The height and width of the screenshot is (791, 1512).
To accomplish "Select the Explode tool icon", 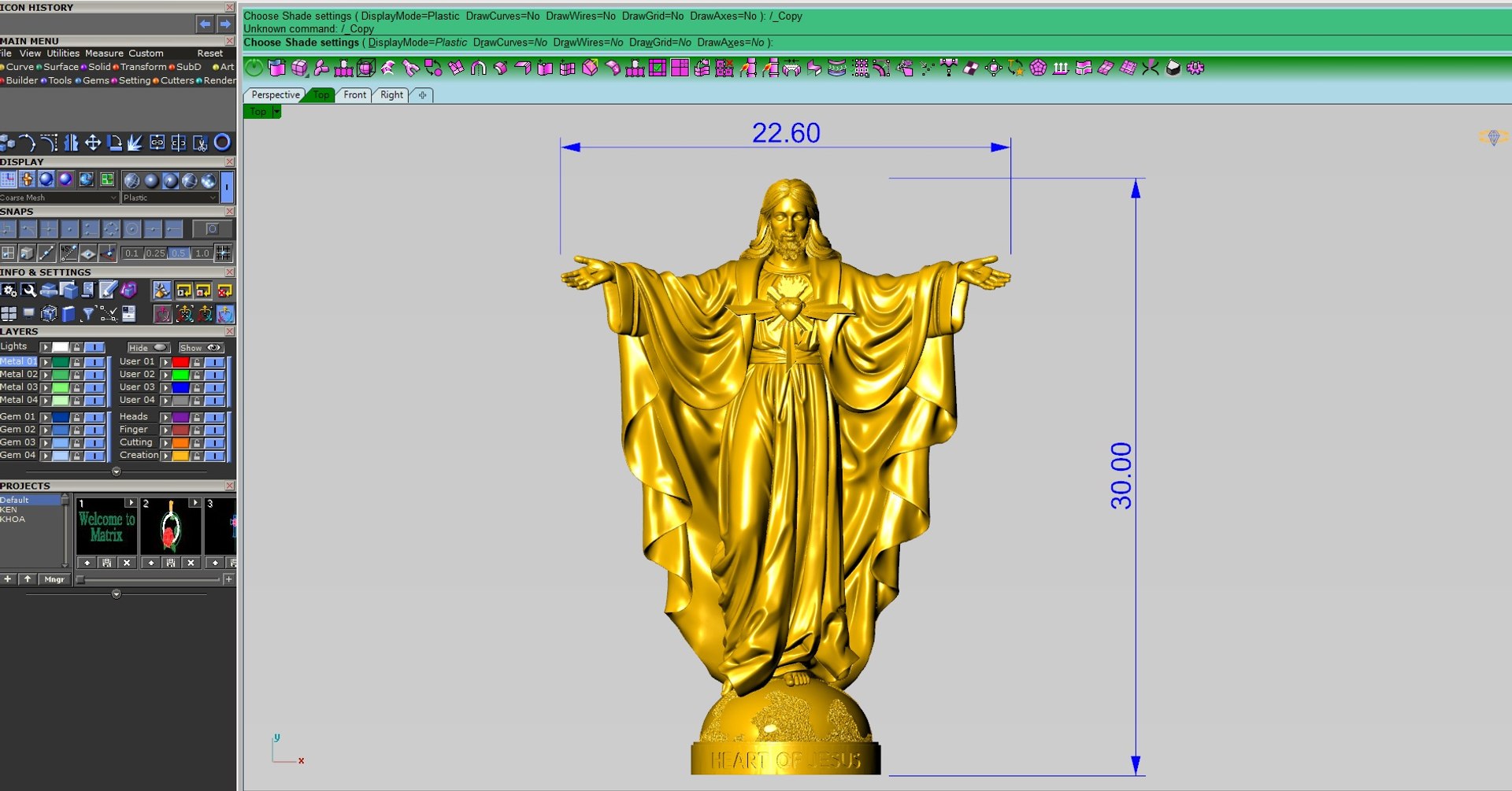I will (135, 142).
